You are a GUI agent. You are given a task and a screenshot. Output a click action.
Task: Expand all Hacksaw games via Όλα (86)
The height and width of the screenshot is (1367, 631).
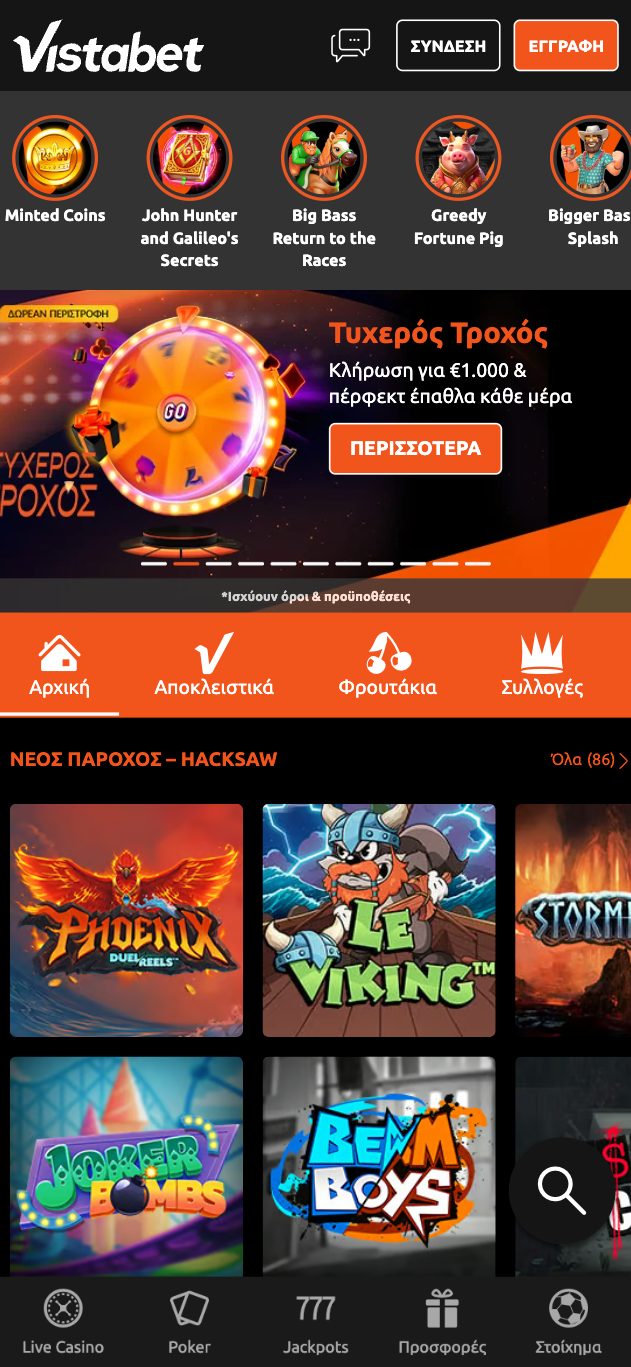coord(589,760)
